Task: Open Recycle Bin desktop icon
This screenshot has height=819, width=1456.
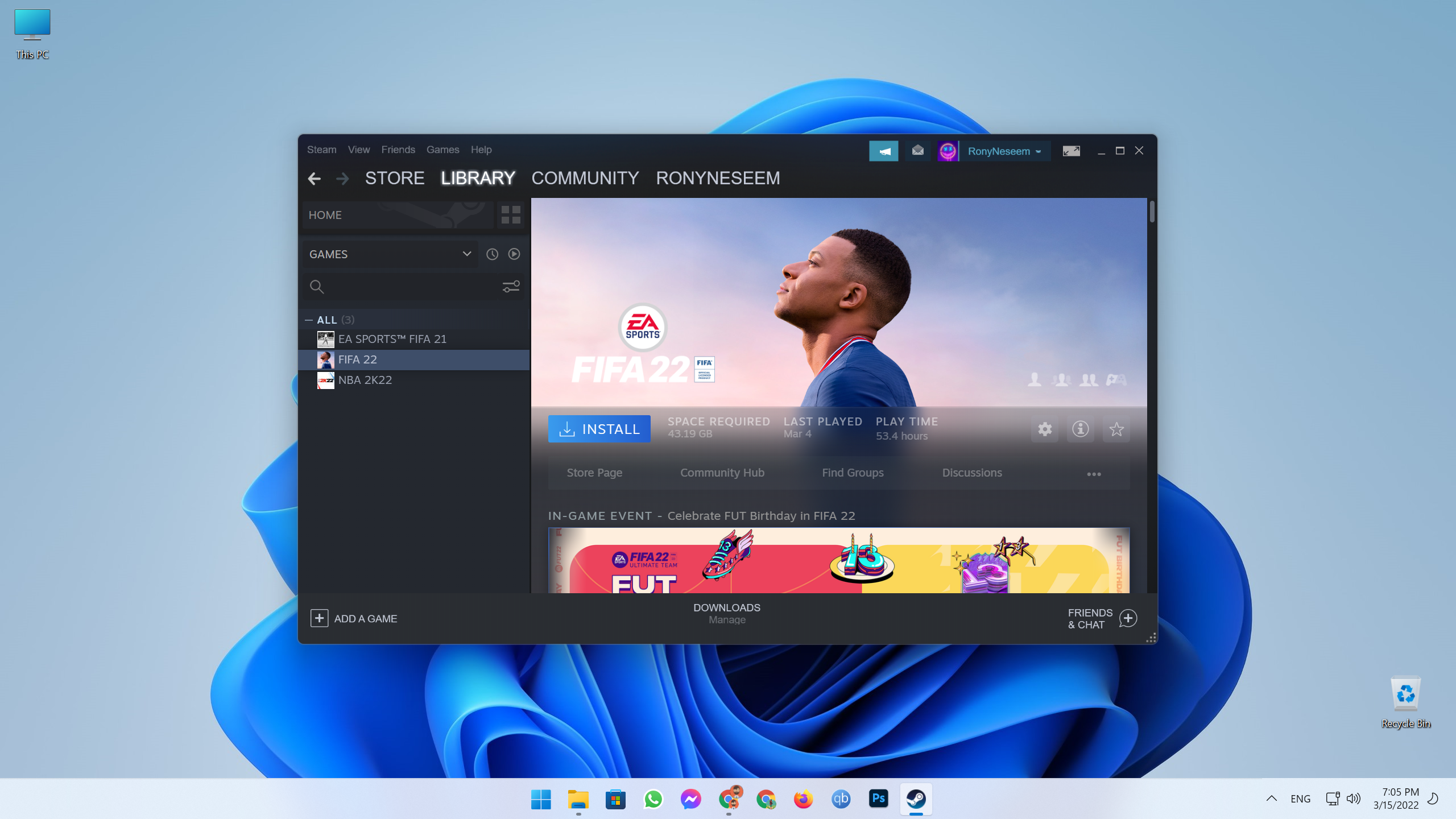Action: pyautogui.click(x=1405, y=702)
